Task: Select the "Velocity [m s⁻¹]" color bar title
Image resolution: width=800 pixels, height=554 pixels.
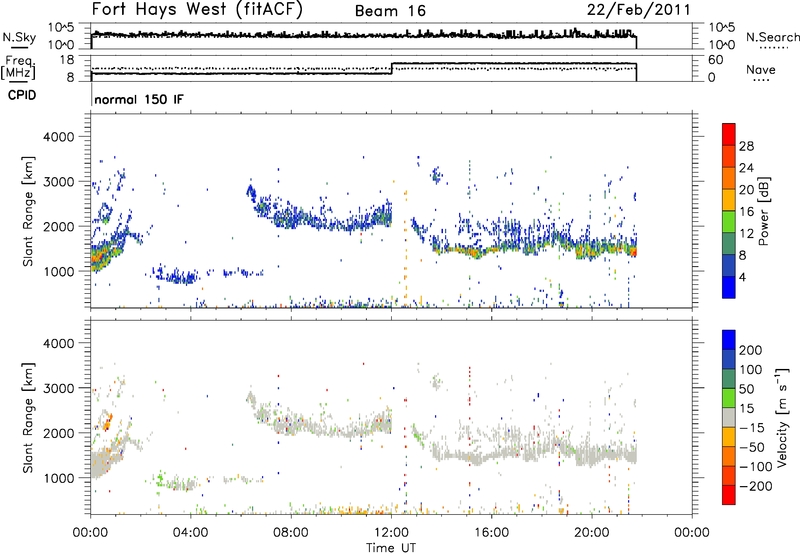Action: coord(782,417)
